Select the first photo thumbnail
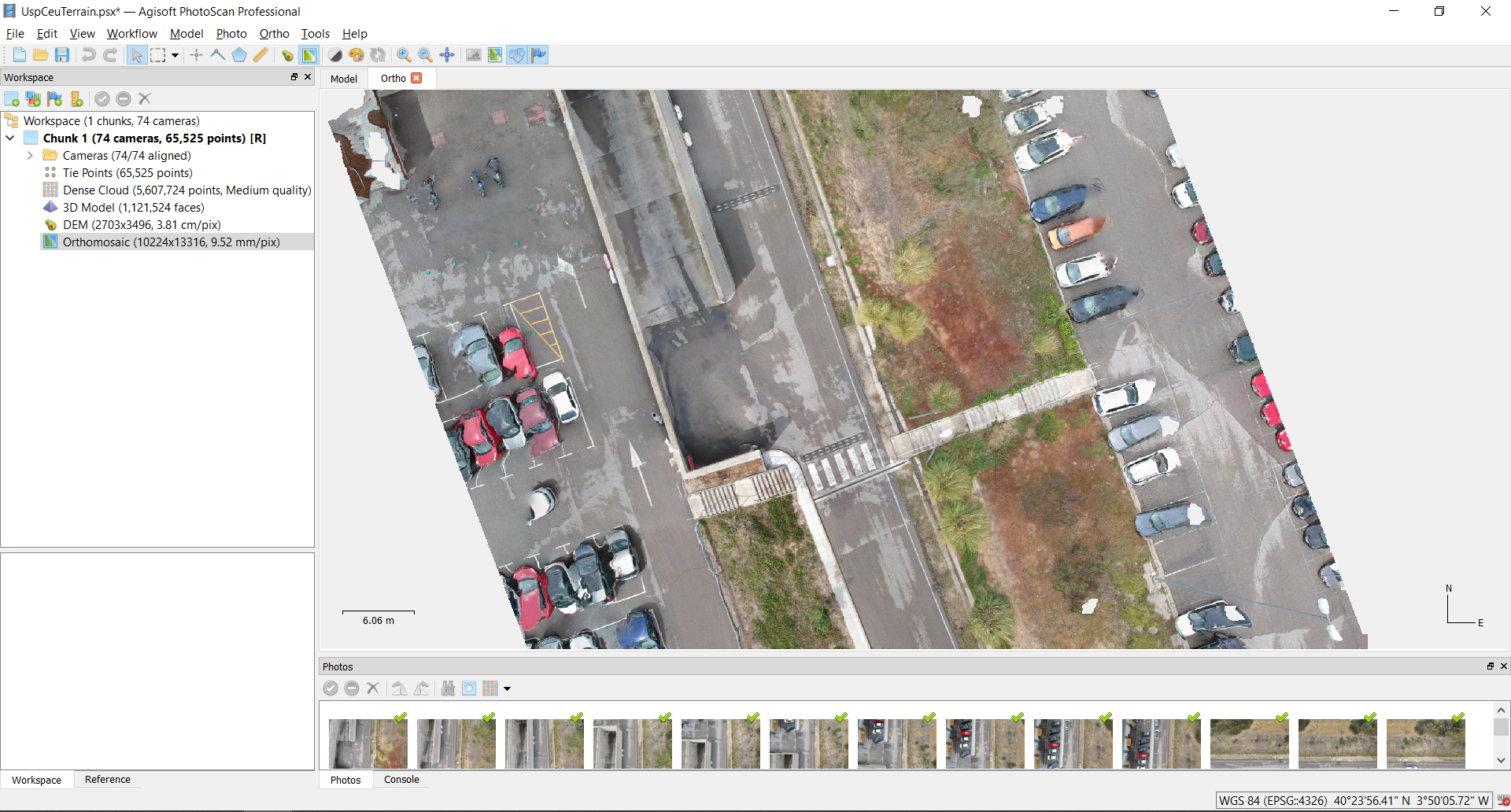1511x812 pixels. (368, 743)
